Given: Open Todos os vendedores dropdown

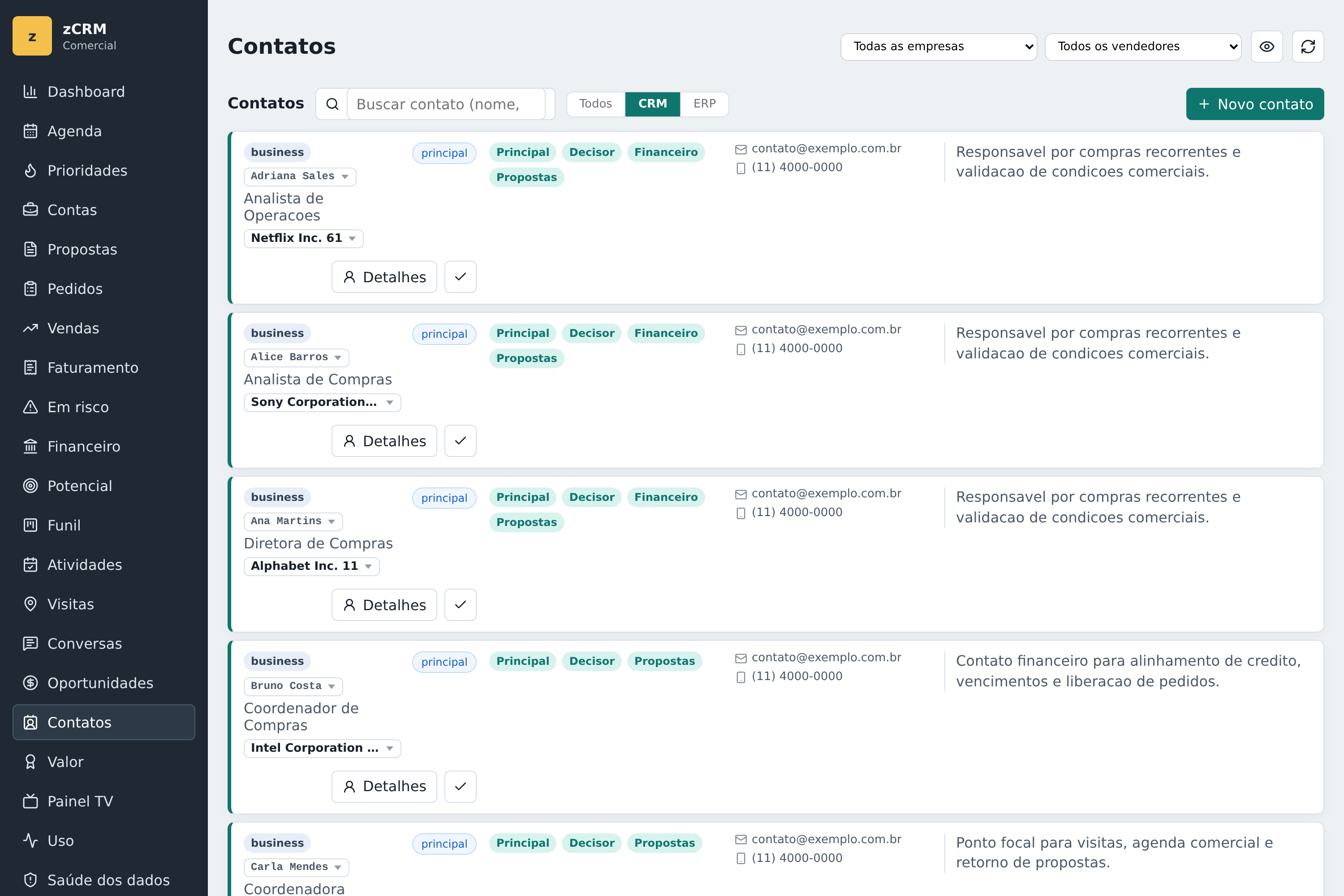Looking at the screenshot, I should click(1143, 46).
